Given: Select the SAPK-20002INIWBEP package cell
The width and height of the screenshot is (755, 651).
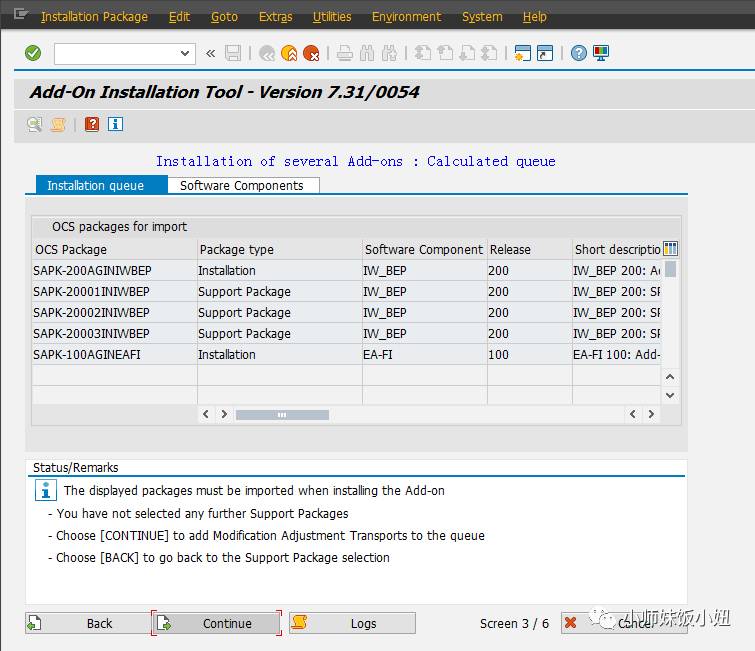Looking at the screenshot, I should [x=115, y=312].
